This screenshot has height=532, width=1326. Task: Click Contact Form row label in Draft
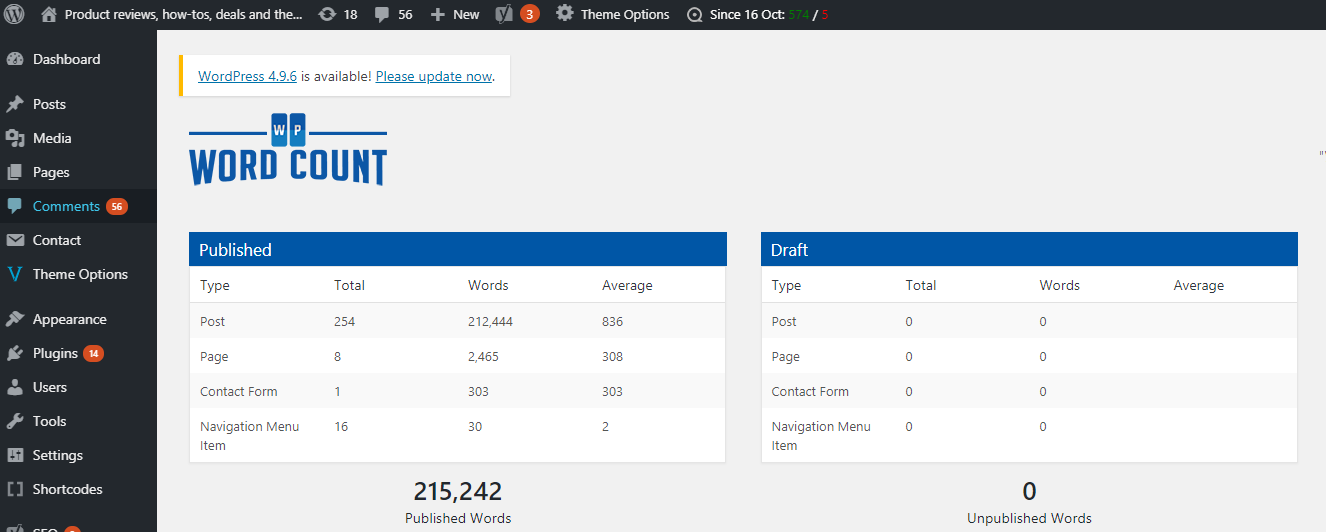810,391
